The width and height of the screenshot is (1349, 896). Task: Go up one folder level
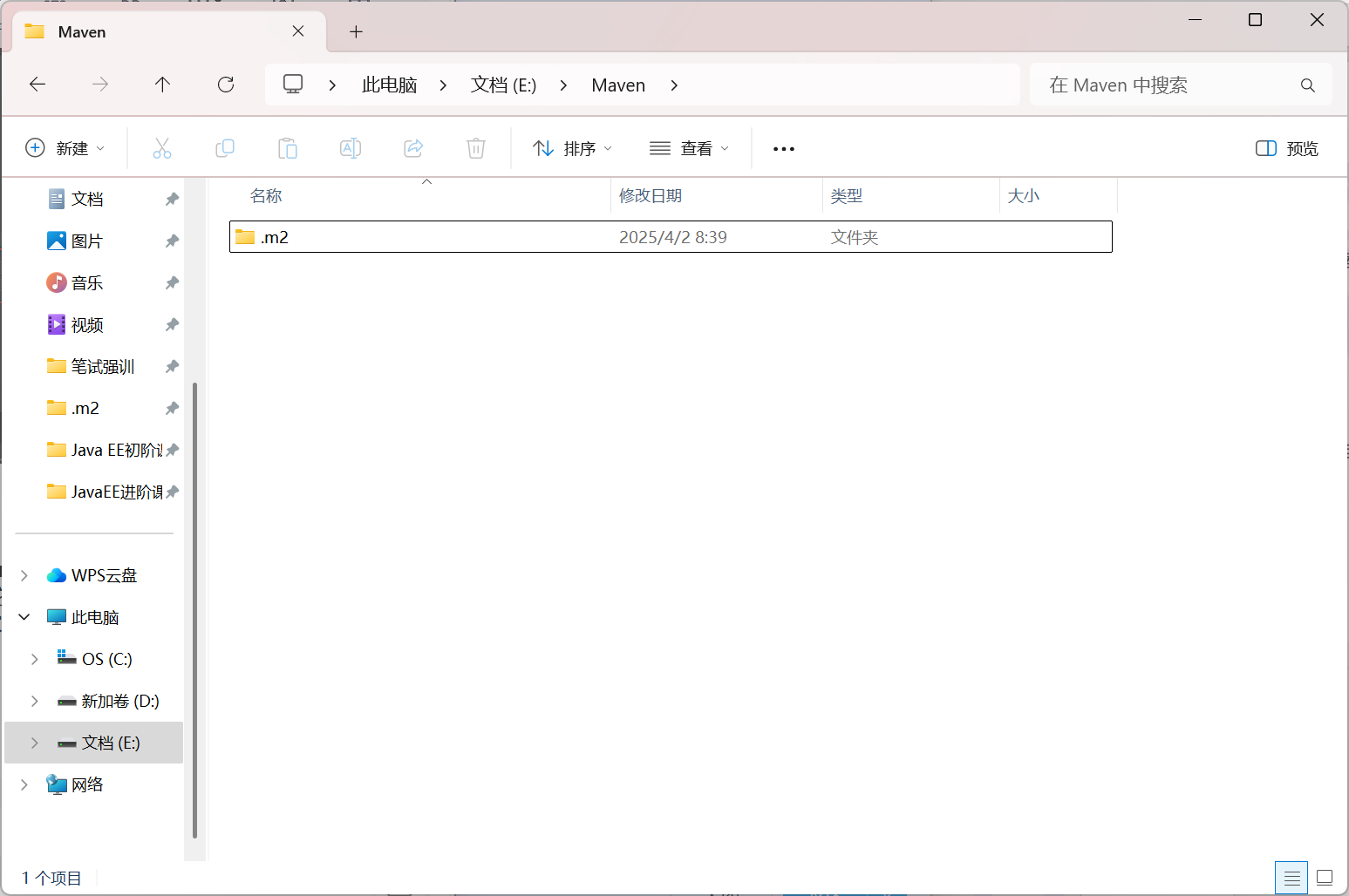click(x=162, y=85)
